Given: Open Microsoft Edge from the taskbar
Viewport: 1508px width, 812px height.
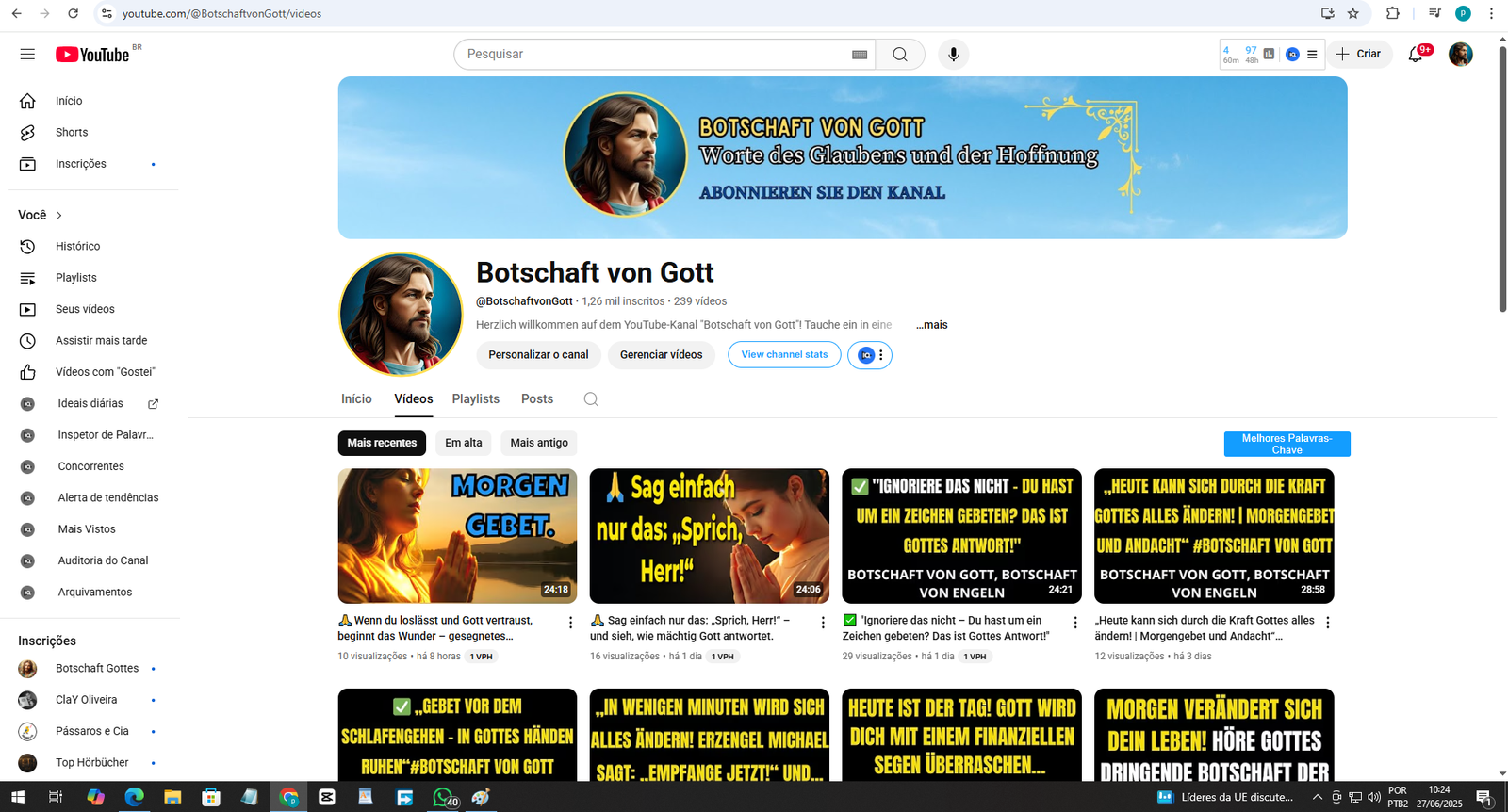Looking at the screenshot, I should click(134, 797).
